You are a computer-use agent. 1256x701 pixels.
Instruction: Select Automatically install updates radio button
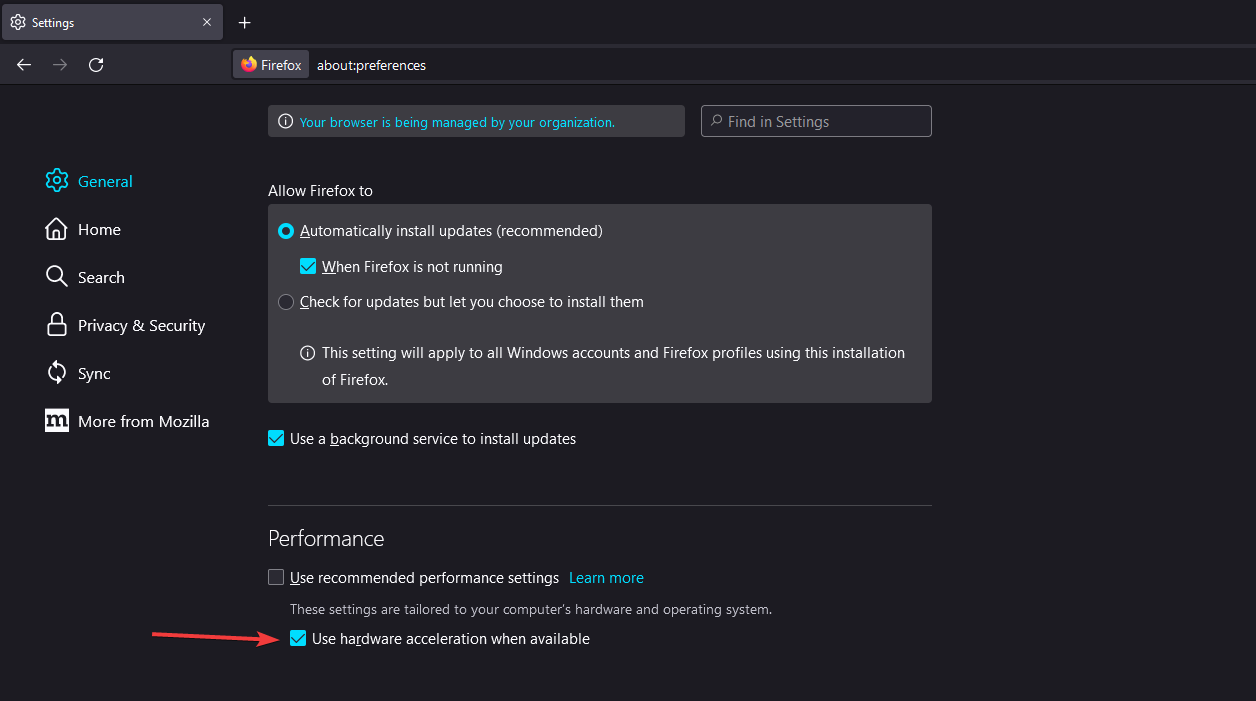[286, 231]
